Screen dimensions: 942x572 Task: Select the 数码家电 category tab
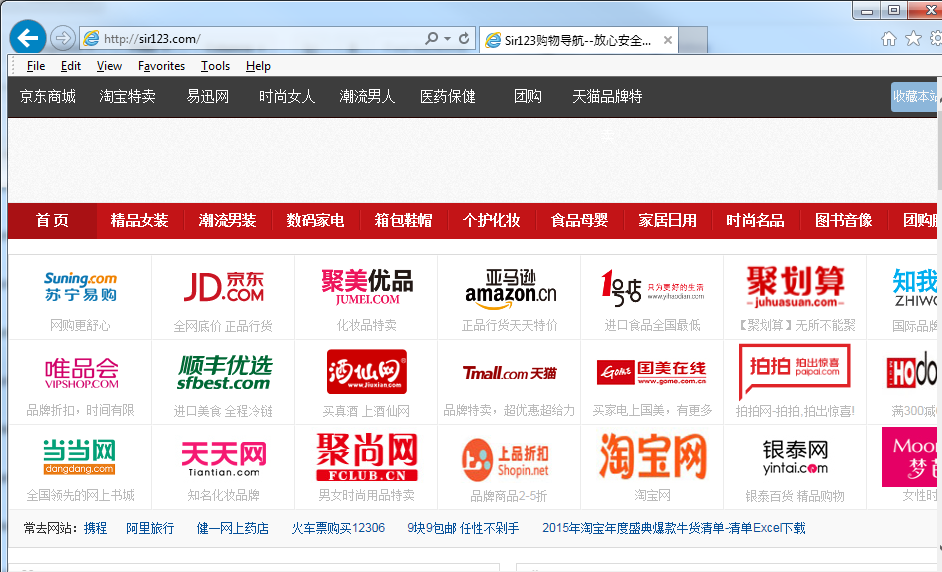[315, 221]
